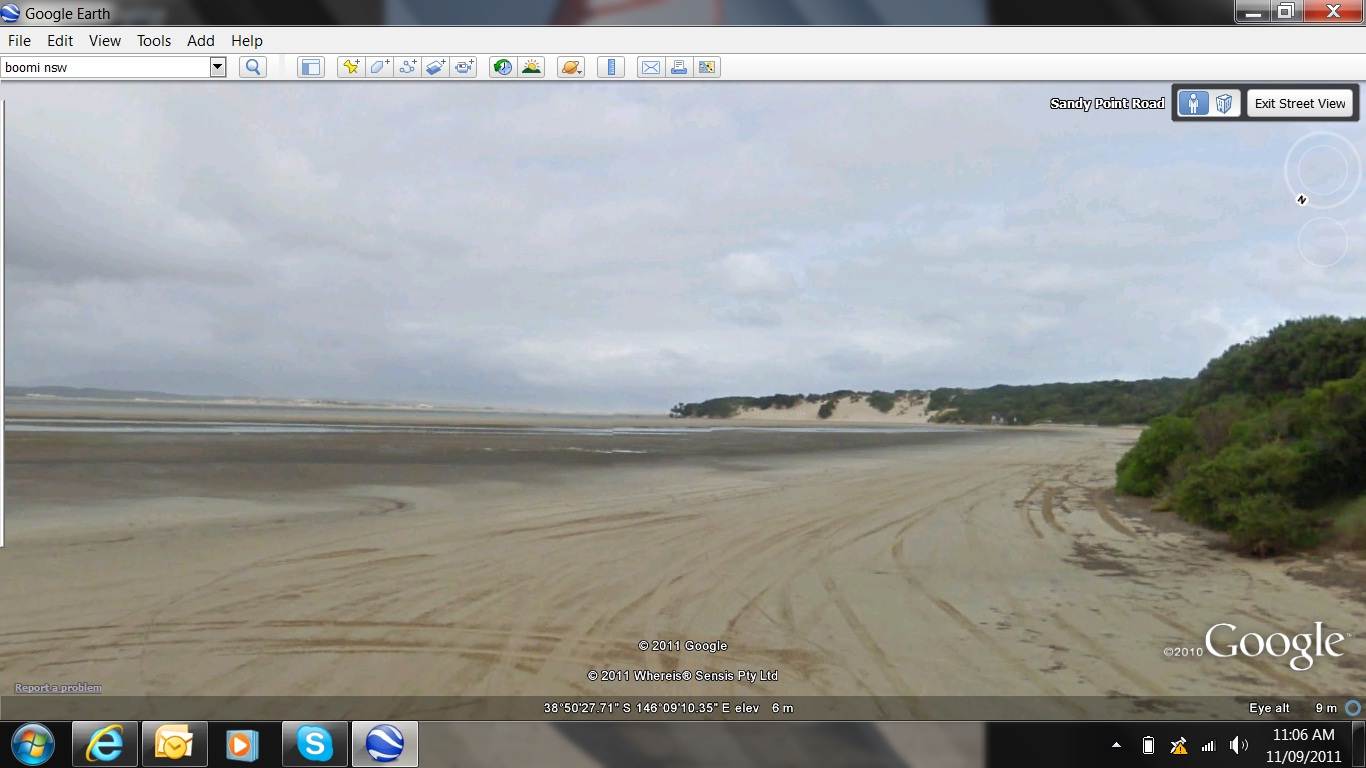Click the Print icon in toolbar
Image resolution: width=1366 pixels, height=768 pixels.
tap(679, 67)
